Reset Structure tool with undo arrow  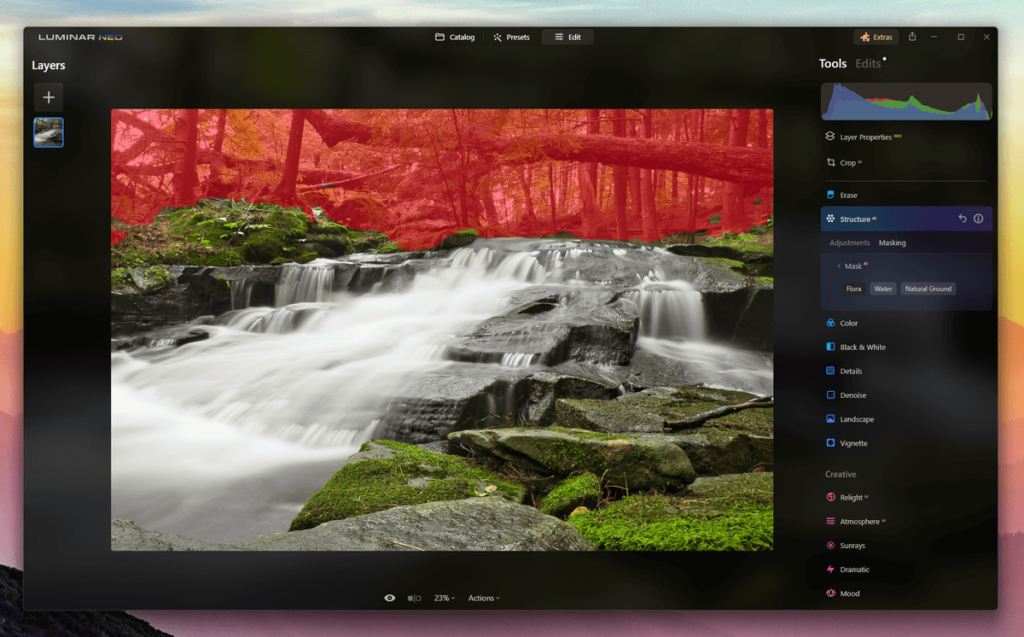coord(962,219)
